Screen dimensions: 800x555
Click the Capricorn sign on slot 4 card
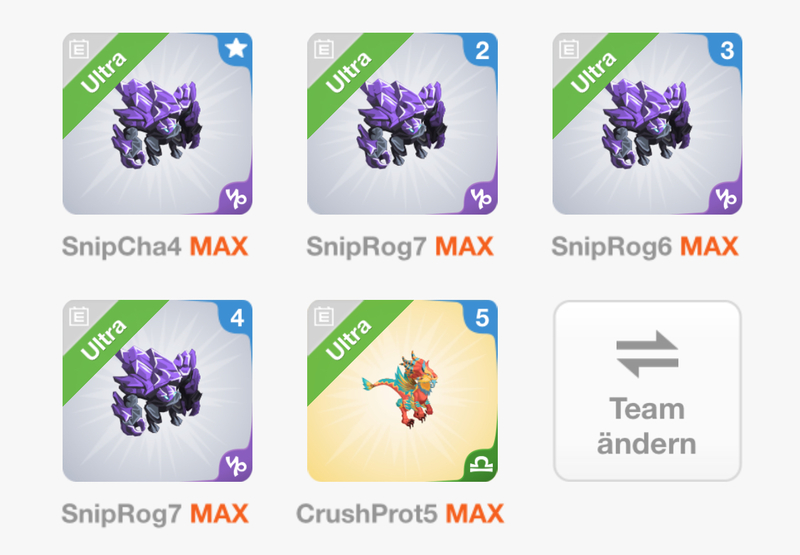(x=236, y=465)
